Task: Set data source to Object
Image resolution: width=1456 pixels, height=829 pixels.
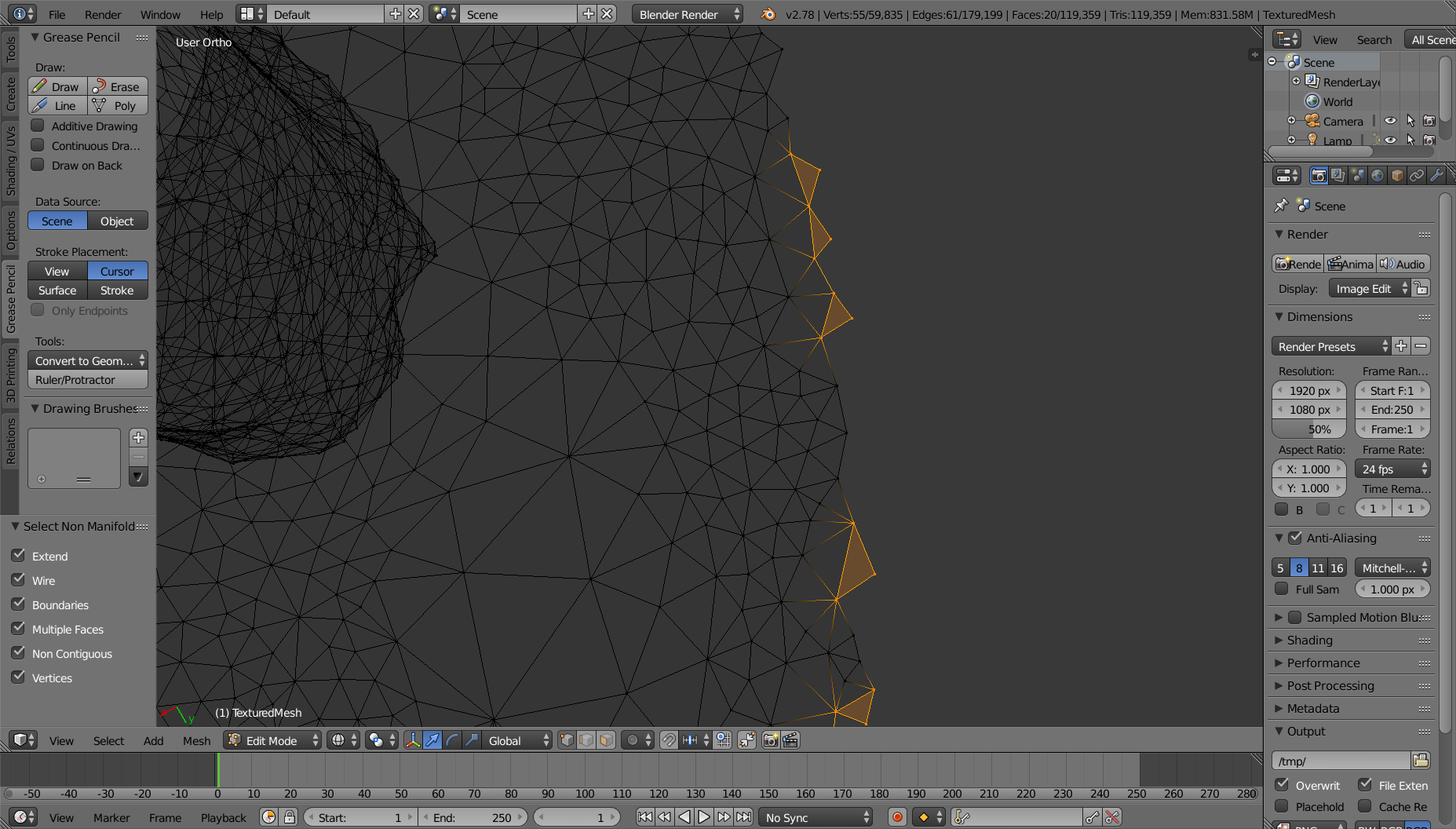Action: click(x=118, y=221)
